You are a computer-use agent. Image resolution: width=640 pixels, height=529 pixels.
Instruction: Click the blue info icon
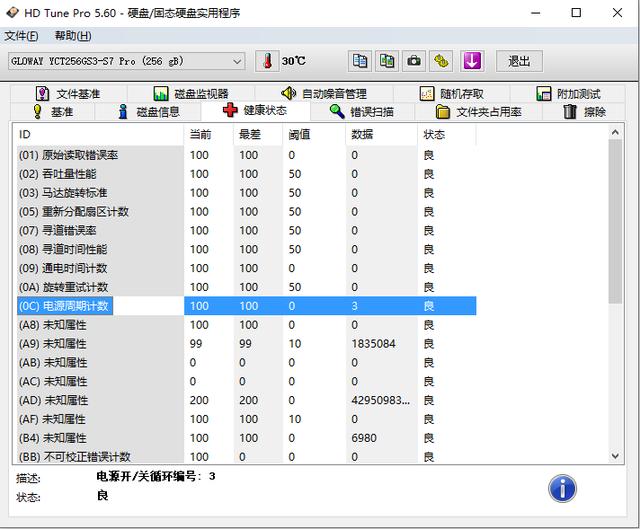(x=562, y=488)
